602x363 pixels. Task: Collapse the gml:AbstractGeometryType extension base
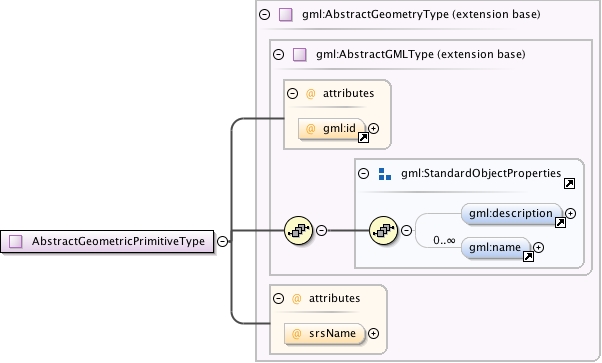(x=265, y=15)
